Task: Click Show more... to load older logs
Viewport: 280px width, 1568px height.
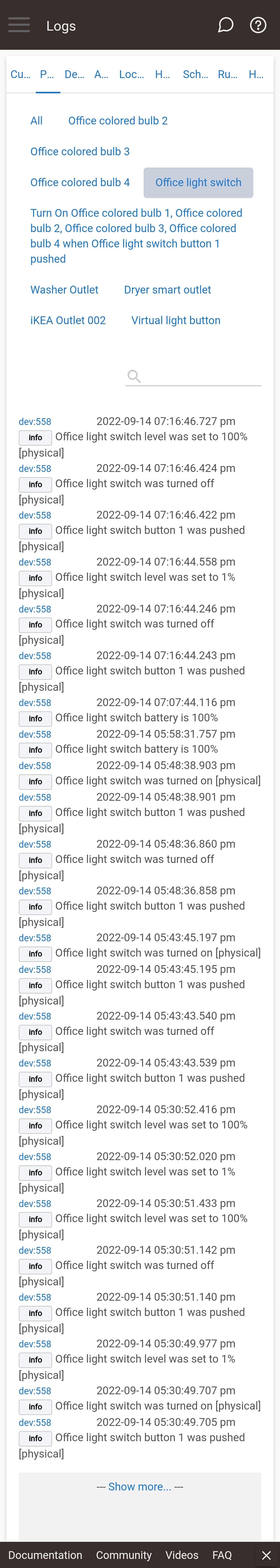Action: point(139,1486)
